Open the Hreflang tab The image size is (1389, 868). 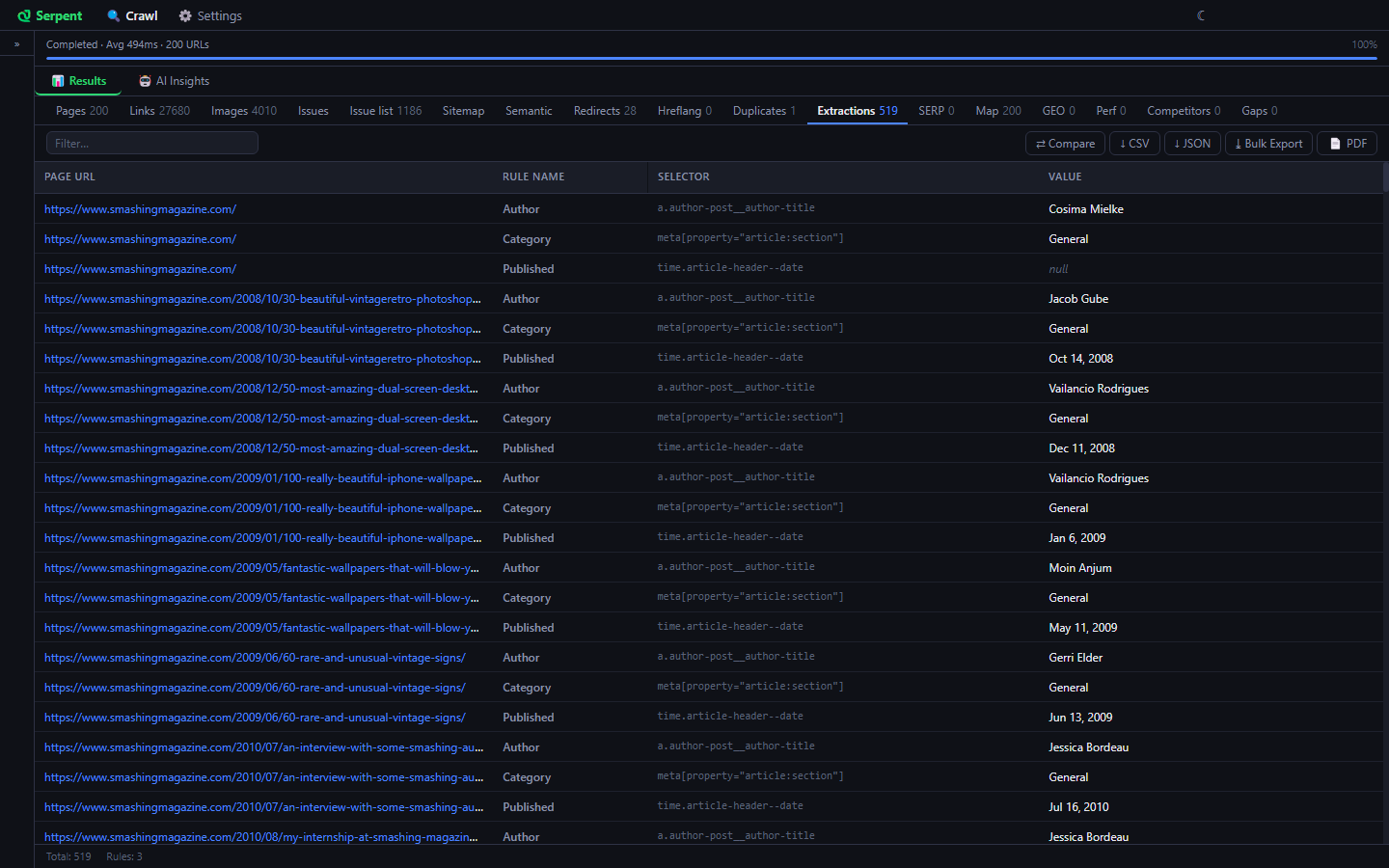tap(685, 111)
